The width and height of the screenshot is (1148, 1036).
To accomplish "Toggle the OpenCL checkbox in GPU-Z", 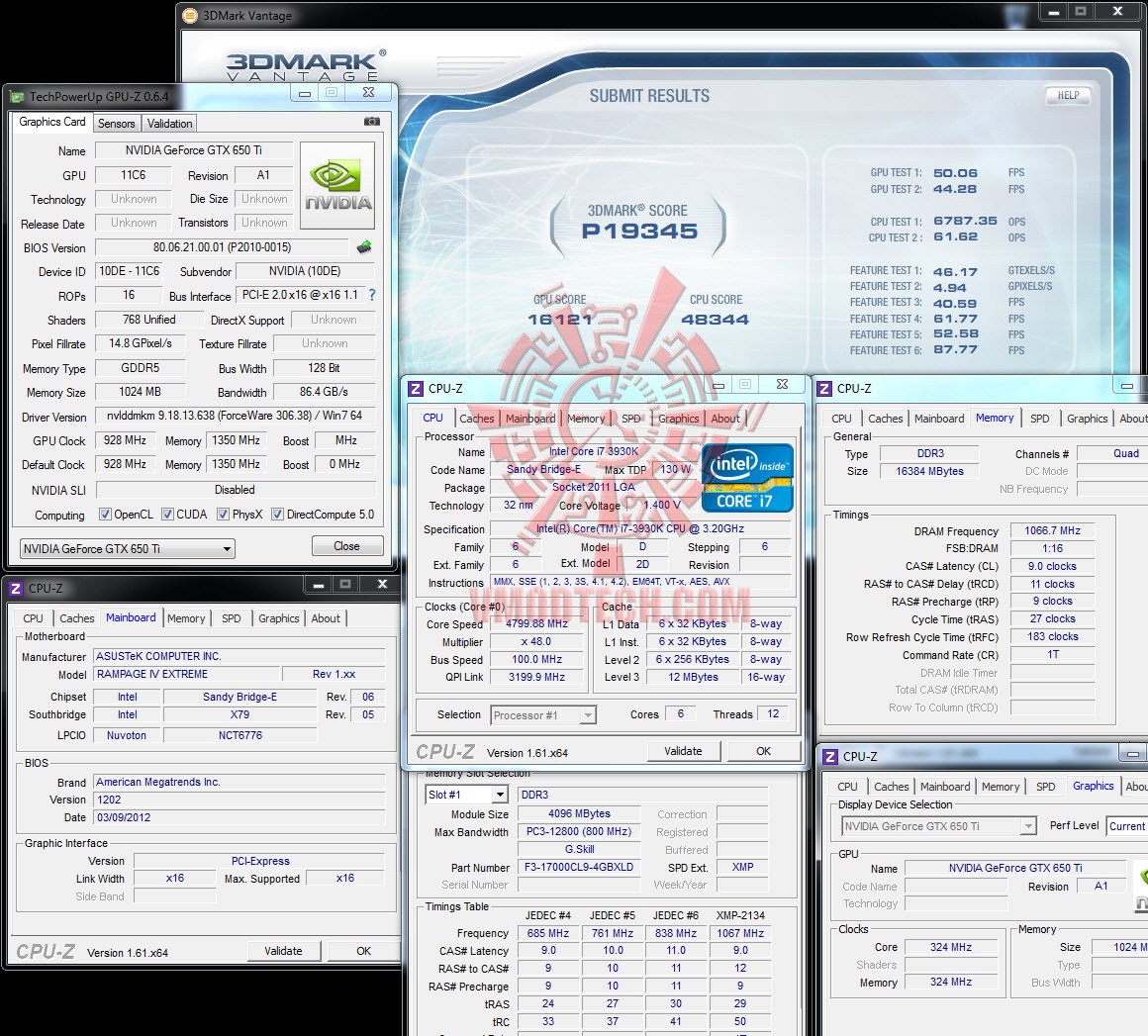I will pyautogui.click(x=106, y=514).
